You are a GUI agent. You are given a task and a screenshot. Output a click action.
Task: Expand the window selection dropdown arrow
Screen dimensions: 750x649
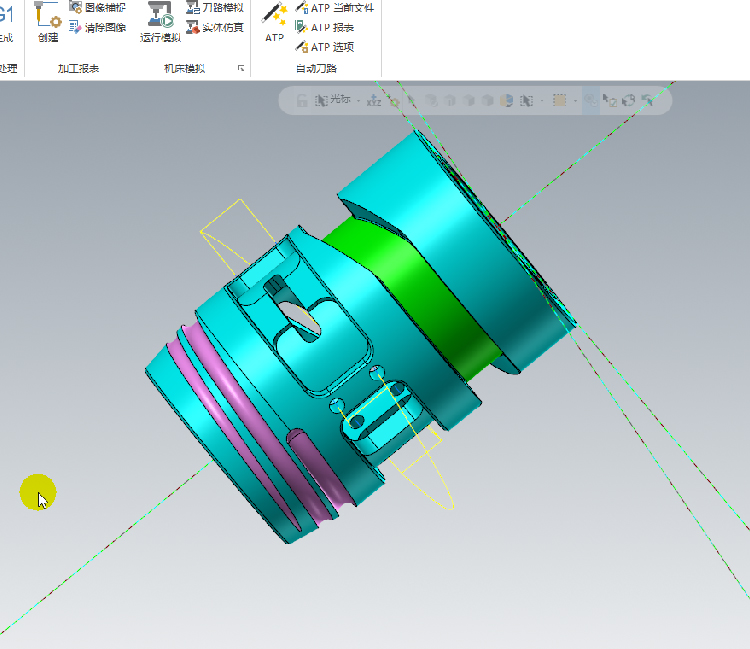[575, 101]
